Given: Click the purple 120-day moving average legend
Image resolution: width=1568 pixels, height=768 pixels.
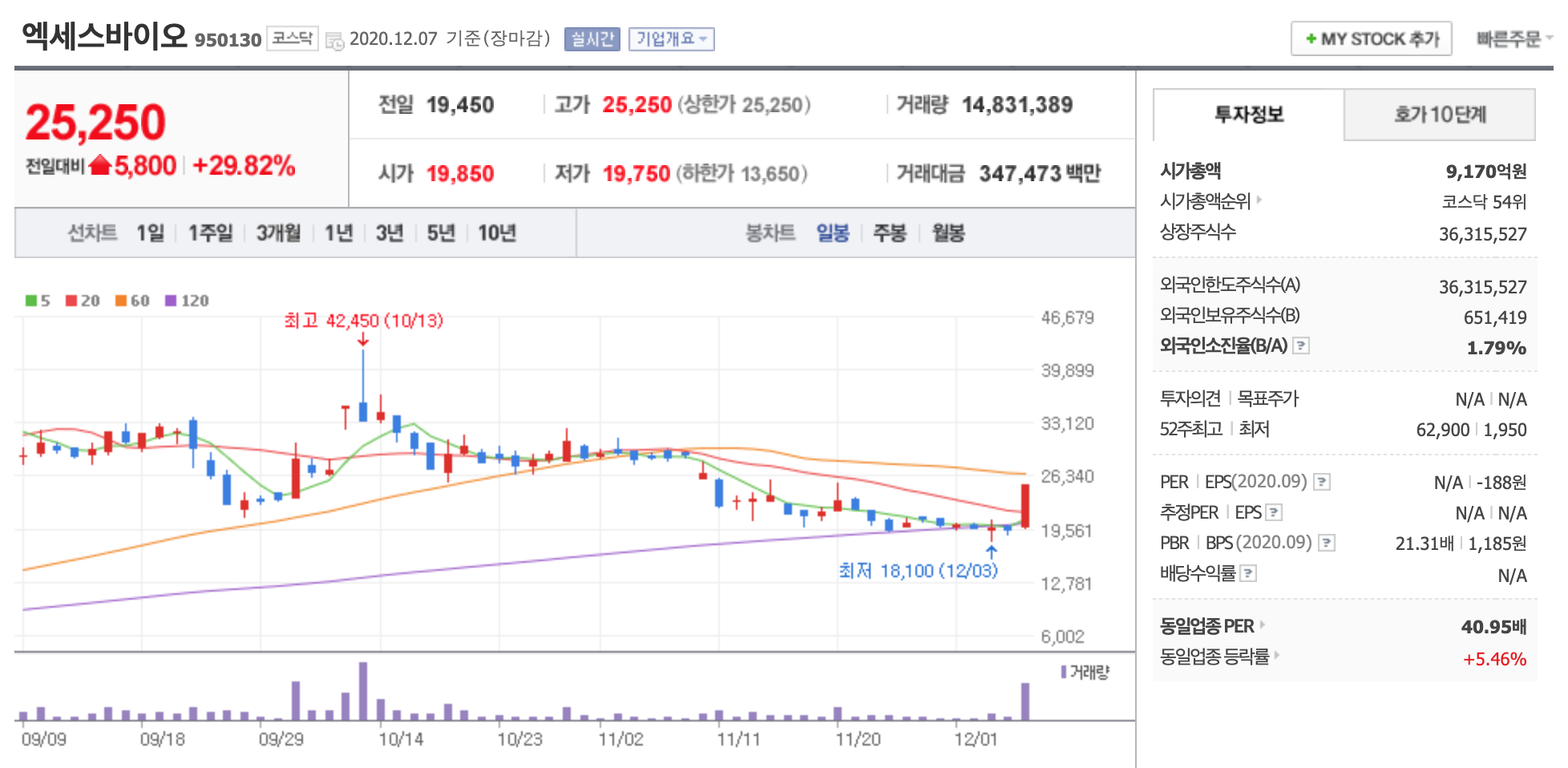Looking at the screenshot, I should tap(187, 301).
